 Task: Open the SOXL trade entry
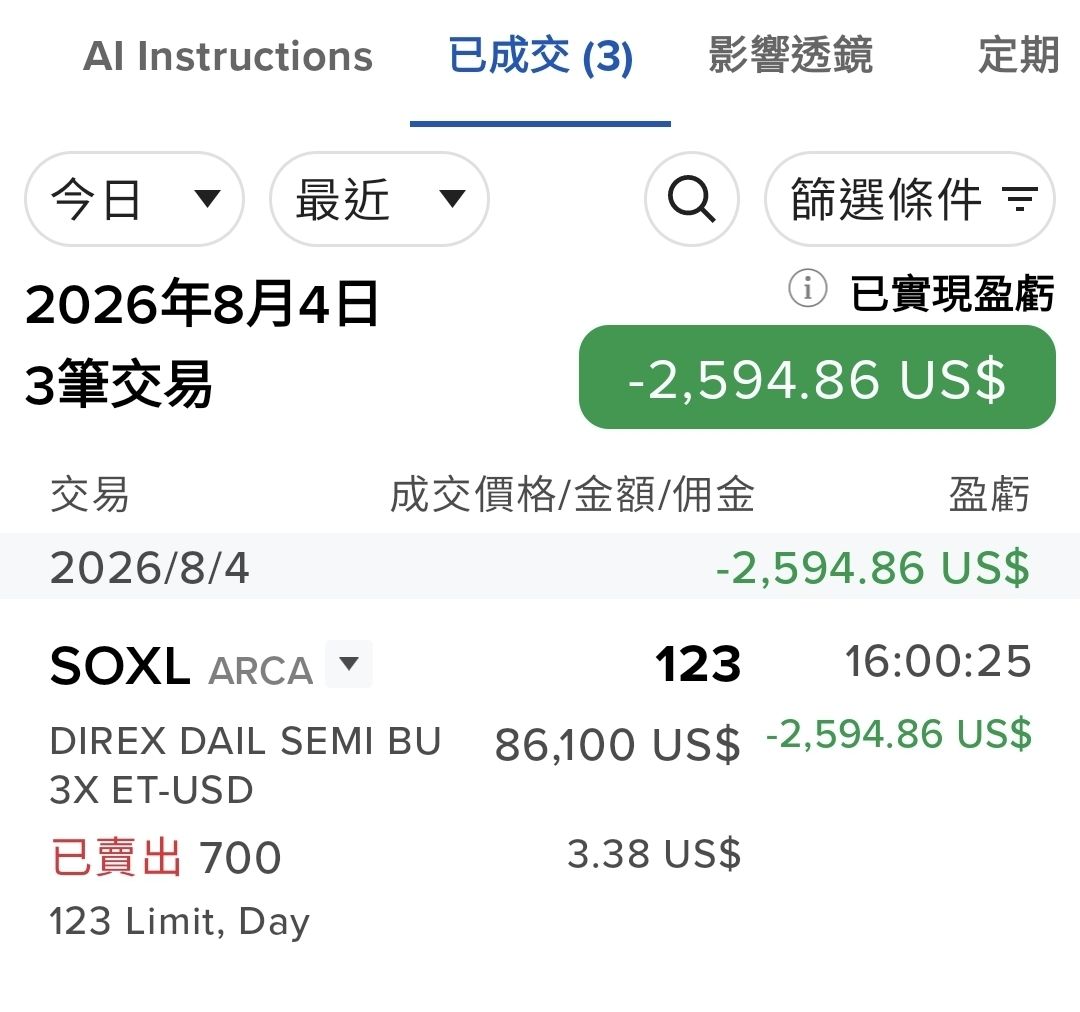(540, 791)
